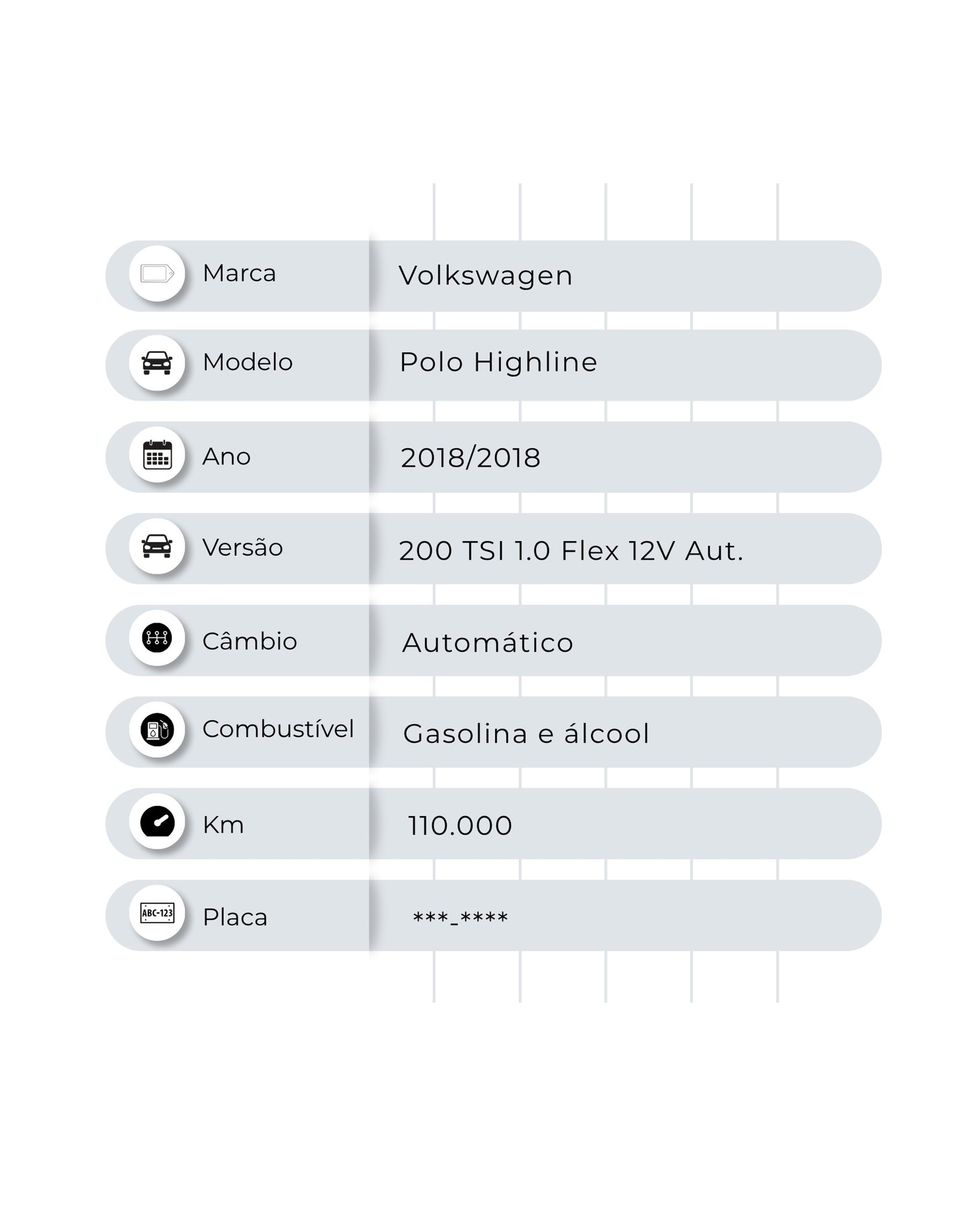Click the 2018/2018 year value
The width and height of the screenshot is (980, 1225).
pos(471,458)
